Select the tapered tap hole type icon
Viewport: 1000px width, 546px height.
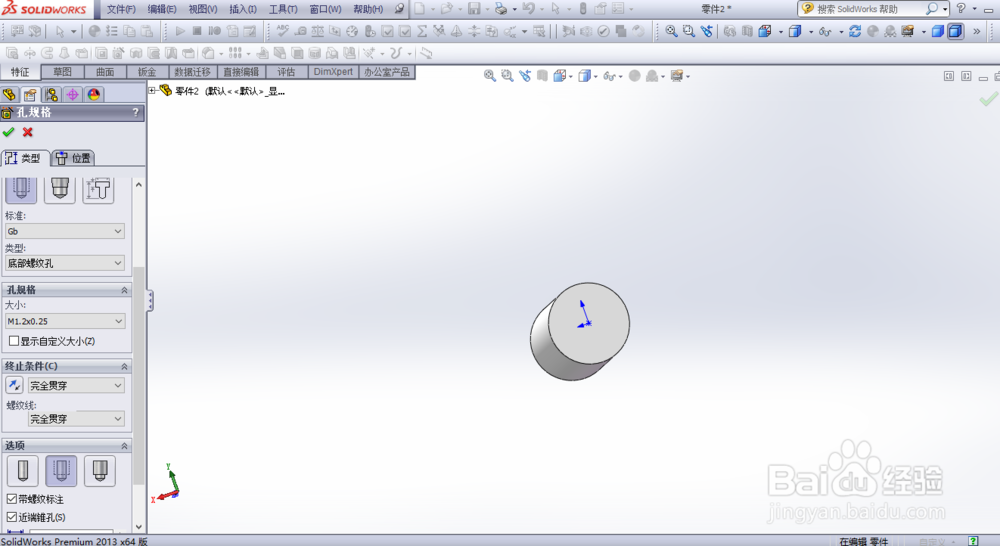(60, 189)
